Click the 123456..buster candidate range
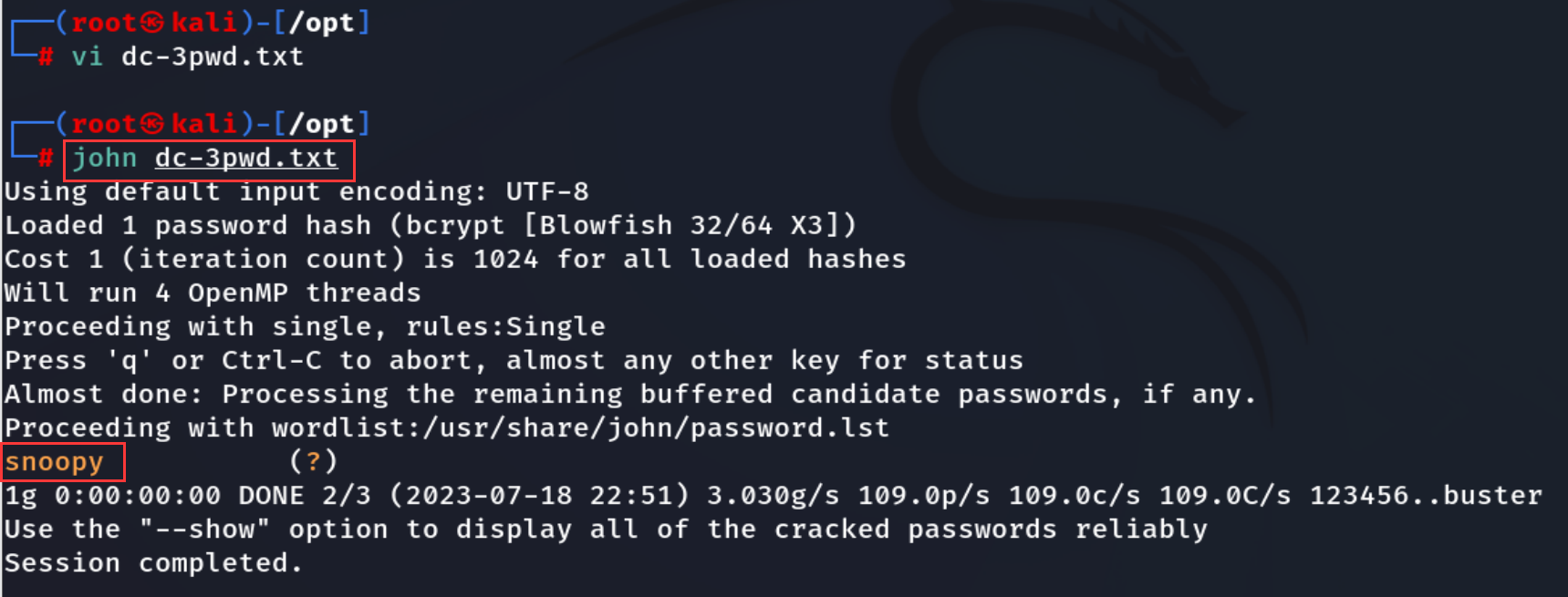The image size is (1568, 597). point(1427,495)
